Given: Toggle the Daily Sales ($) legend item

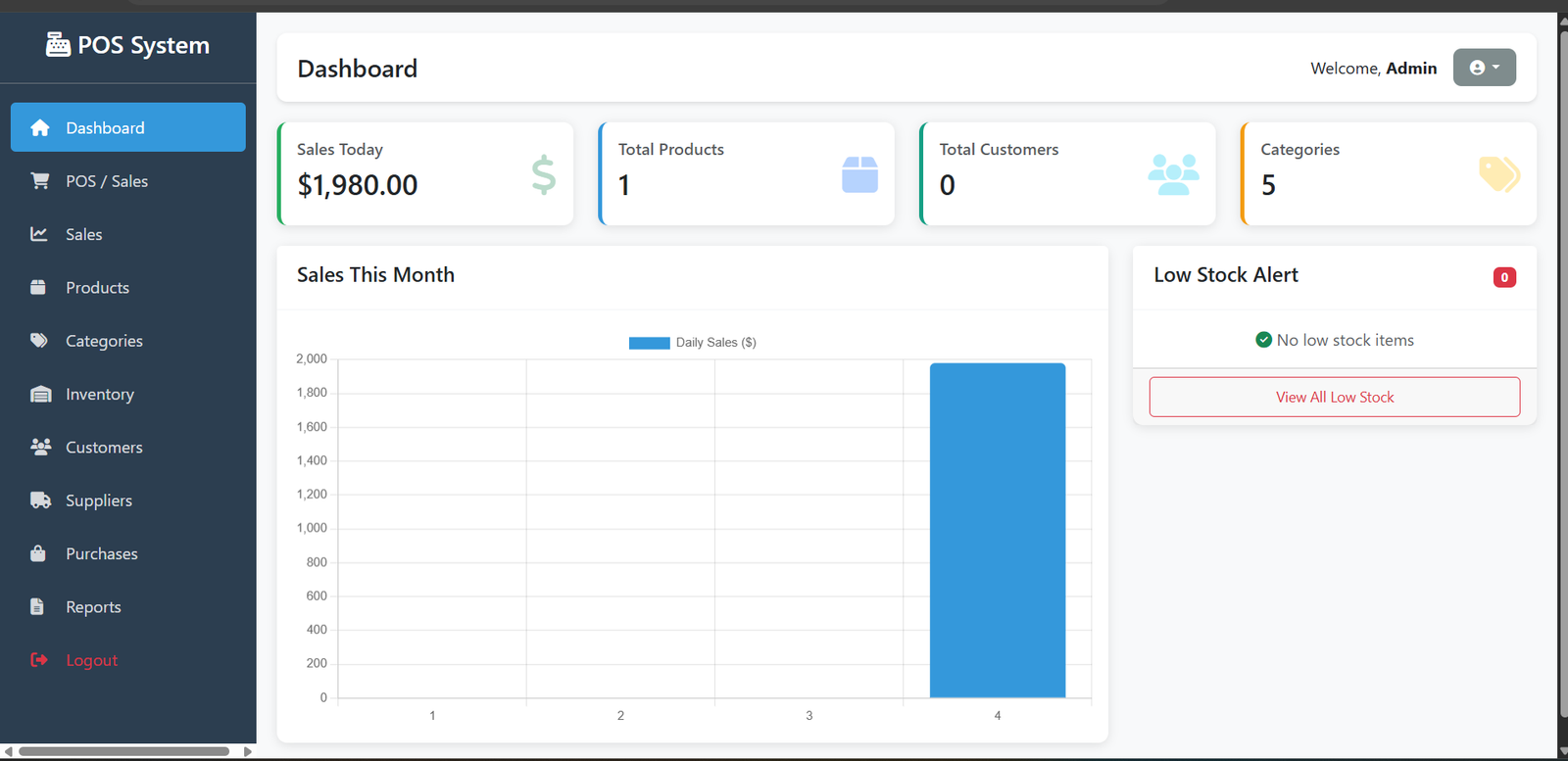Looking at the screenshot, I should (693, 343).
